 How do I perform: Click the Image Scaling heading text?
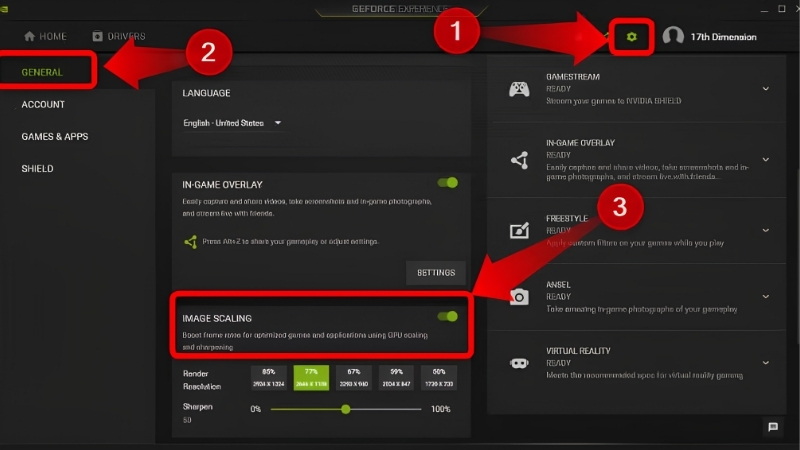[217, 318]
